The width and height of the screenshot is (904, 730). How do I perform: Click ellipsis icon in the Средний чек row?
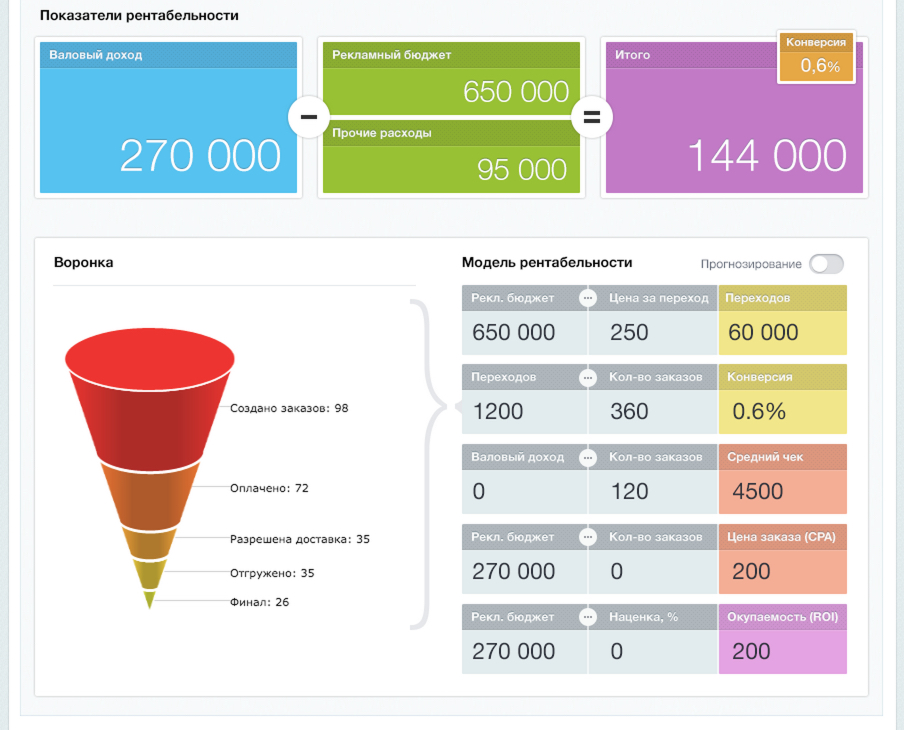(588, 457)
